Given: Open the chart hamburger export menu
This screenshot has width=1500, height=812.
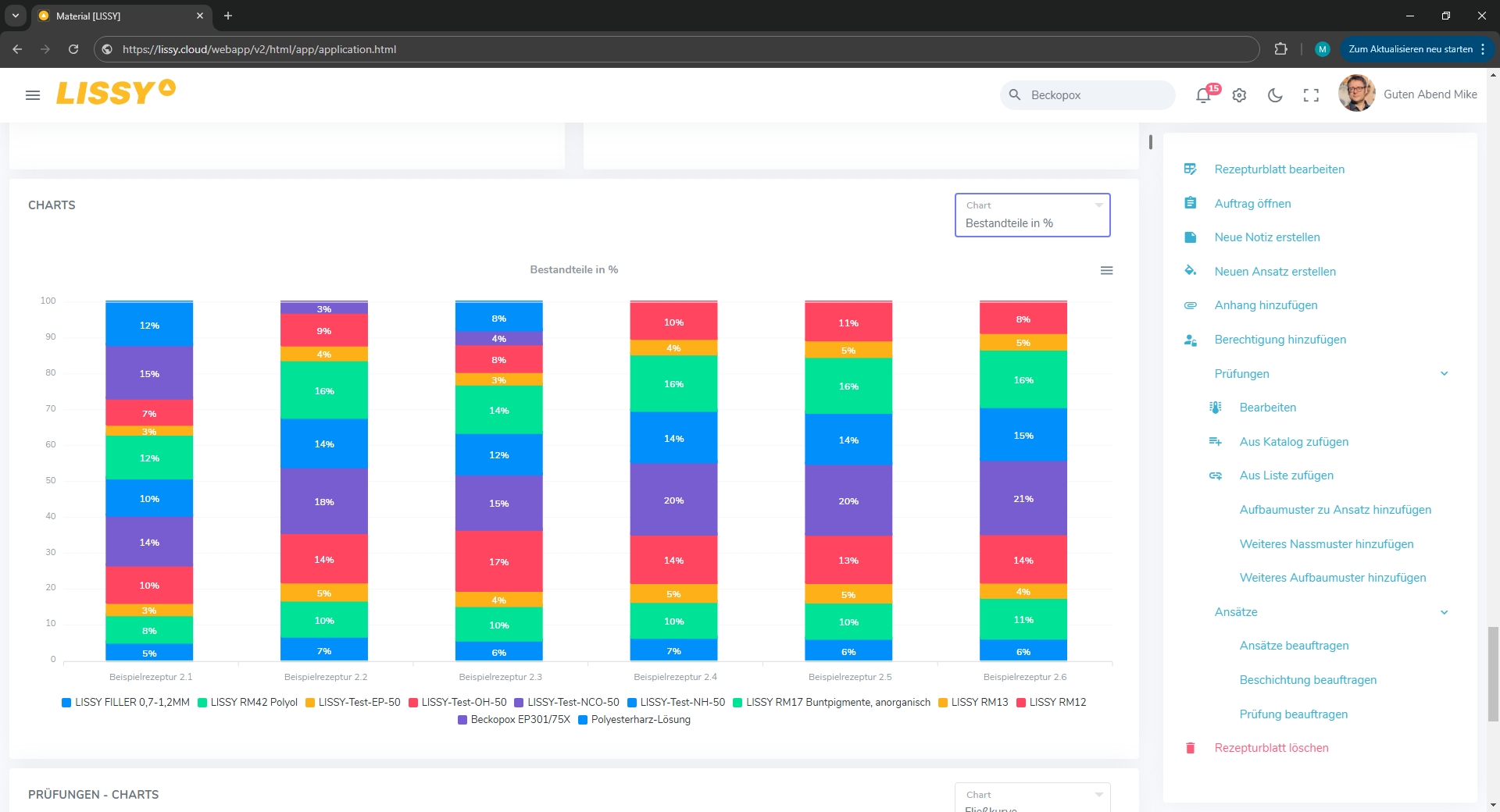Looking at the screenshot, I should (x=1106, y=270).
